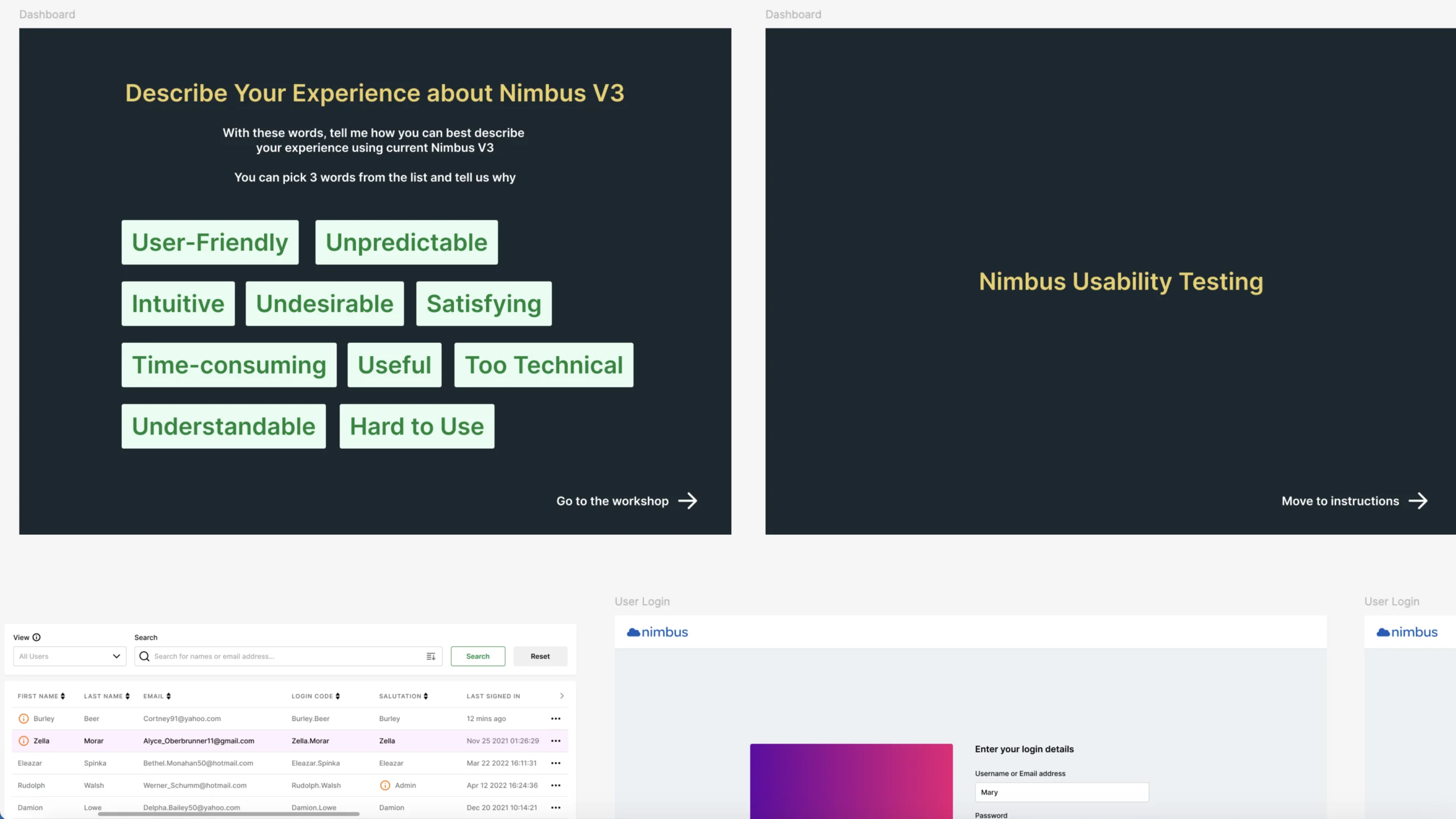
Task: Select the Too Technical word tag
Action: (x=544, y=365)
